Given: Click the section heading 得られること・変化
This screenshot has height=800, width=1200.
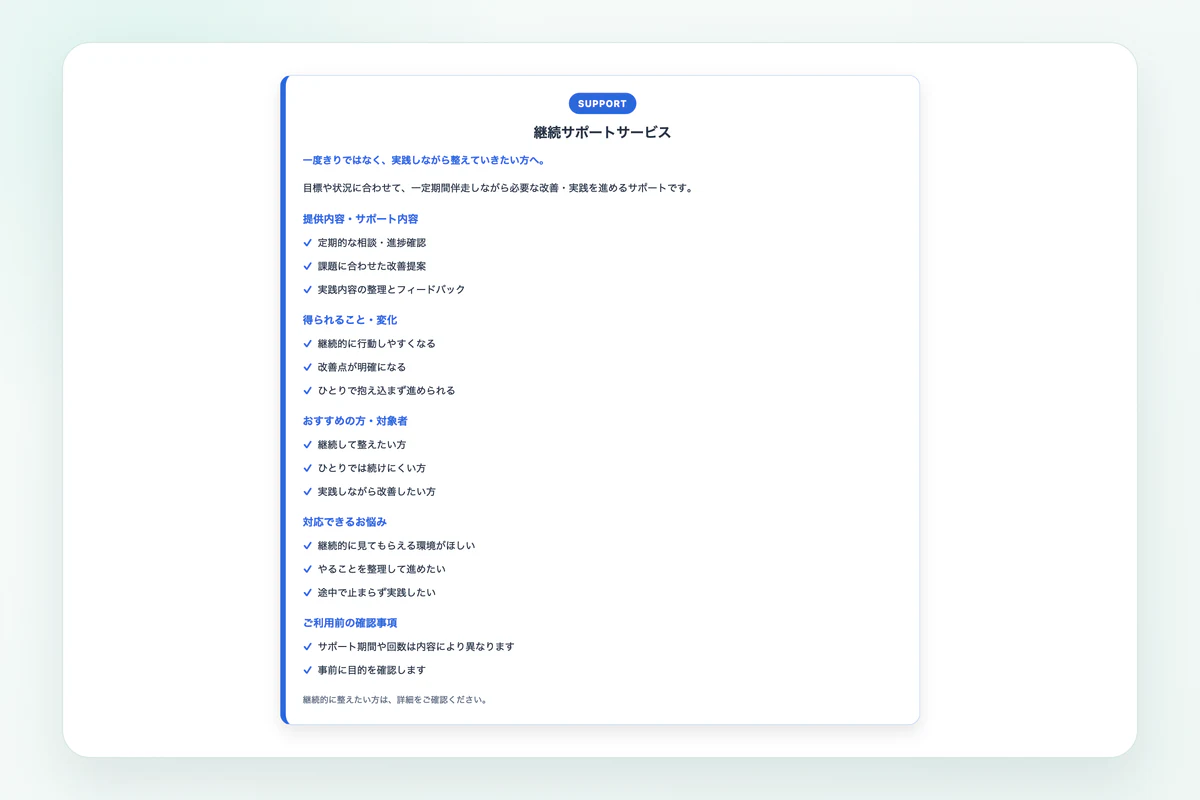Looking at the screenshot, I should [350, 320].
